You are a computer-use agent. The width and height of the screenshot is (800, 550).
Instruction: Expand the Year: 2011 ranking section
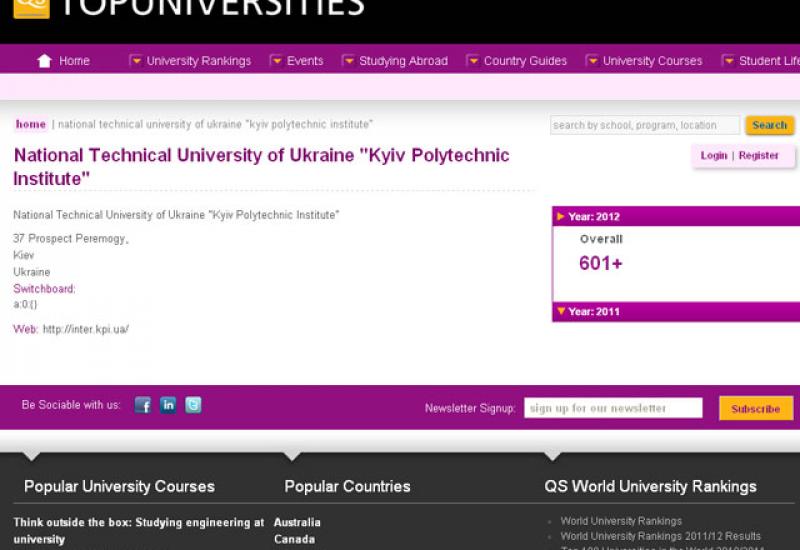point(676,311)
